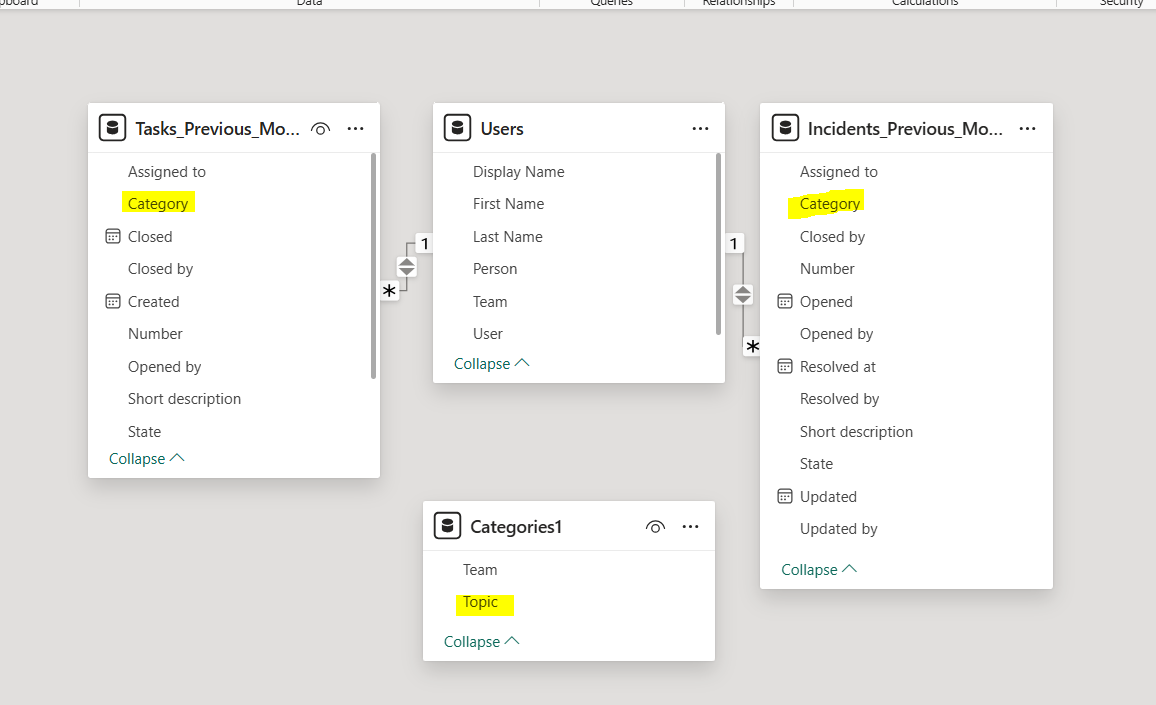Select First Name field in Users
1156x705 pixels.
[509, 204]
